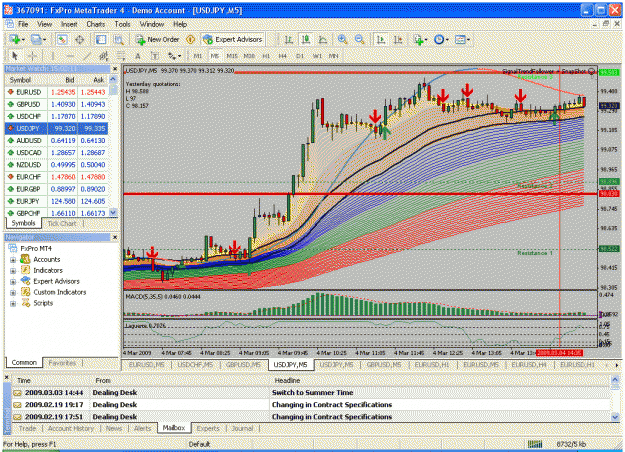Screen dimensions: 625x452
Task: Open the File menu
Action: [23, 24]
